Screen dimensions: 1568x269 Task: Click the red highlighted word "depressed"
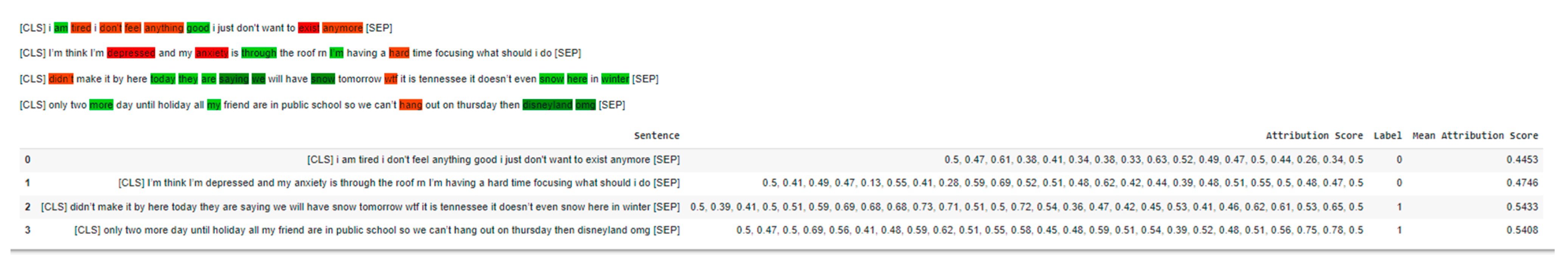coord(131,53)
